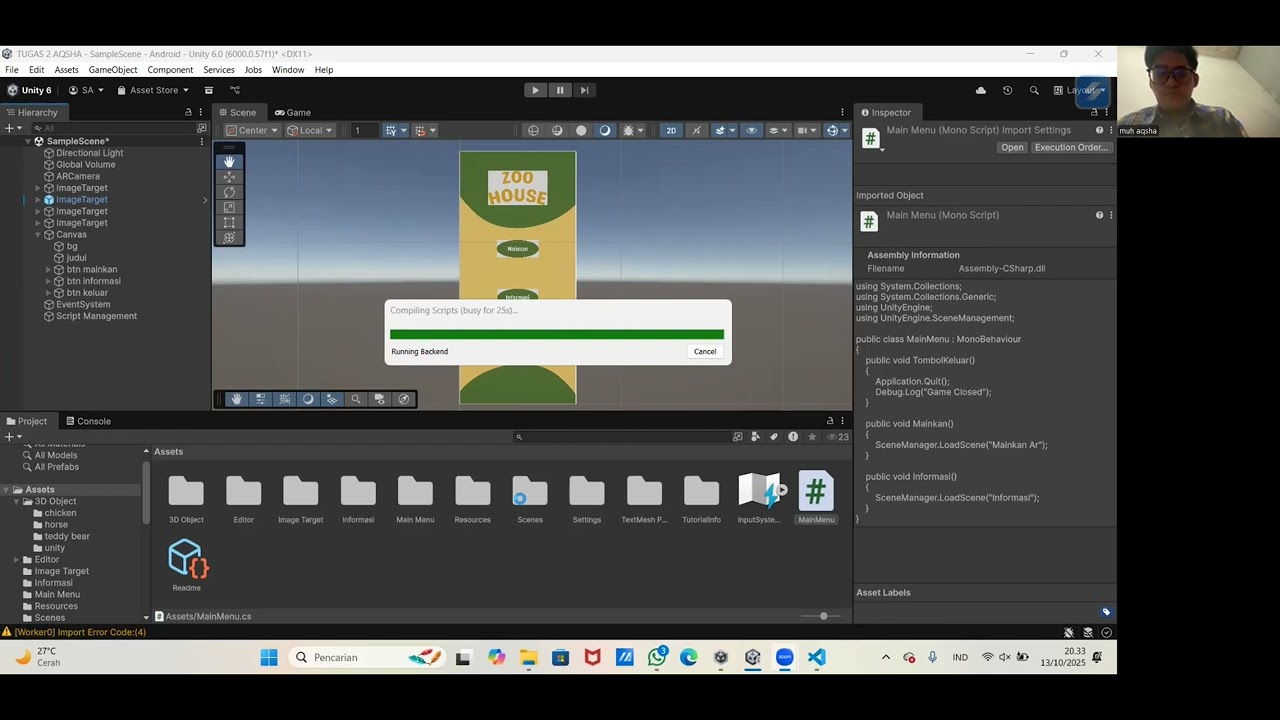The height and width of the screenshot is (720, 1280).
Task: Open the Window menu
Action: click(288, 70)
